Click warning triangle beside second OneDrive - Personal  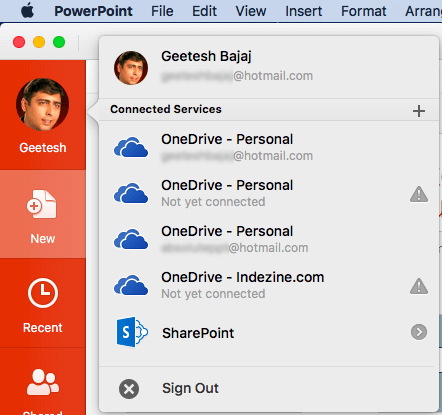point(419,194)
